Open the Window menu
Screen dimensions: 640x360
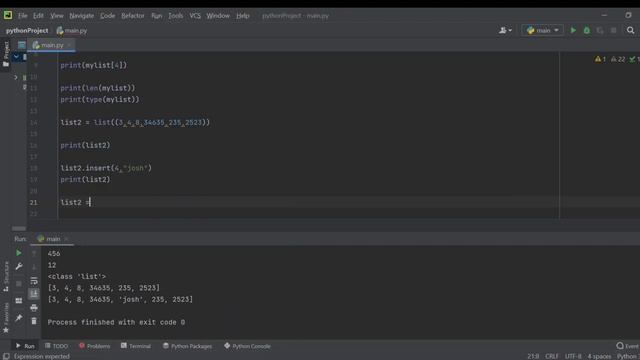(x=218, y=16)
